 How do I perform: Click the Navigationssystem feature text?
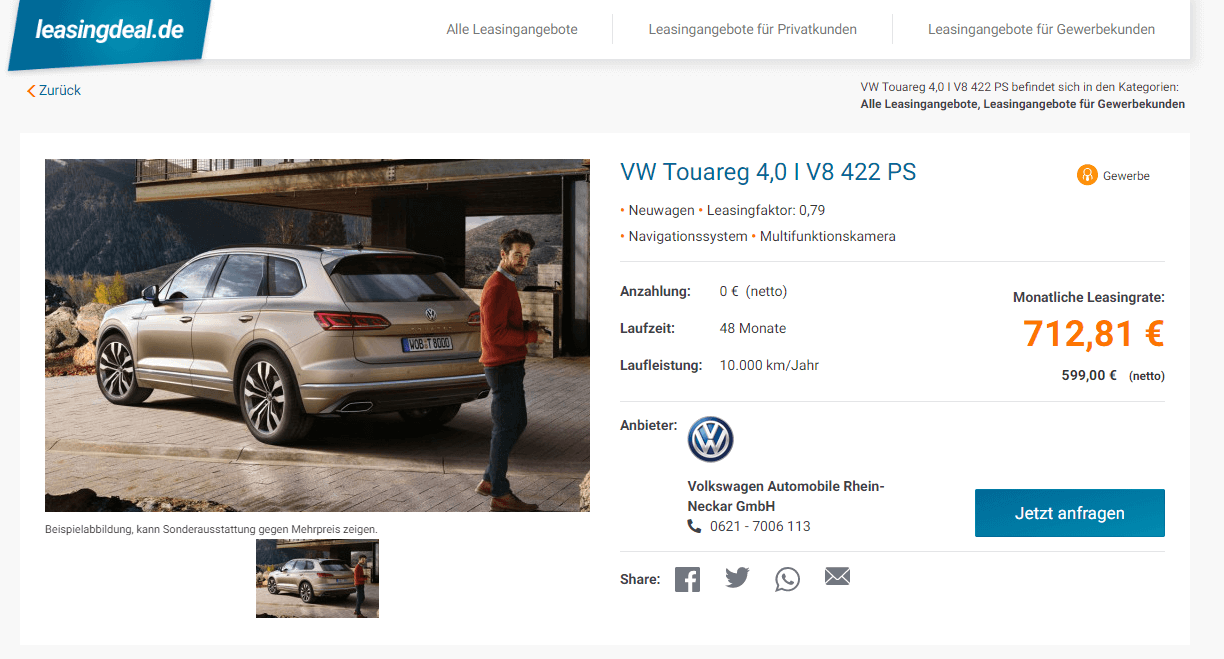point(688,236)
